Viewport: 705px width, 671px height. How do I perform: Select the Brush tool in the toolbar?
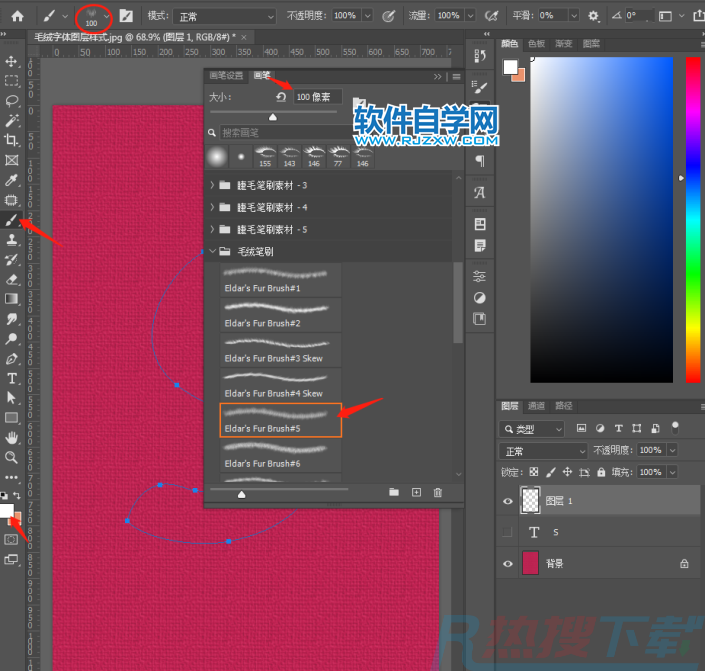coord(12,219)
